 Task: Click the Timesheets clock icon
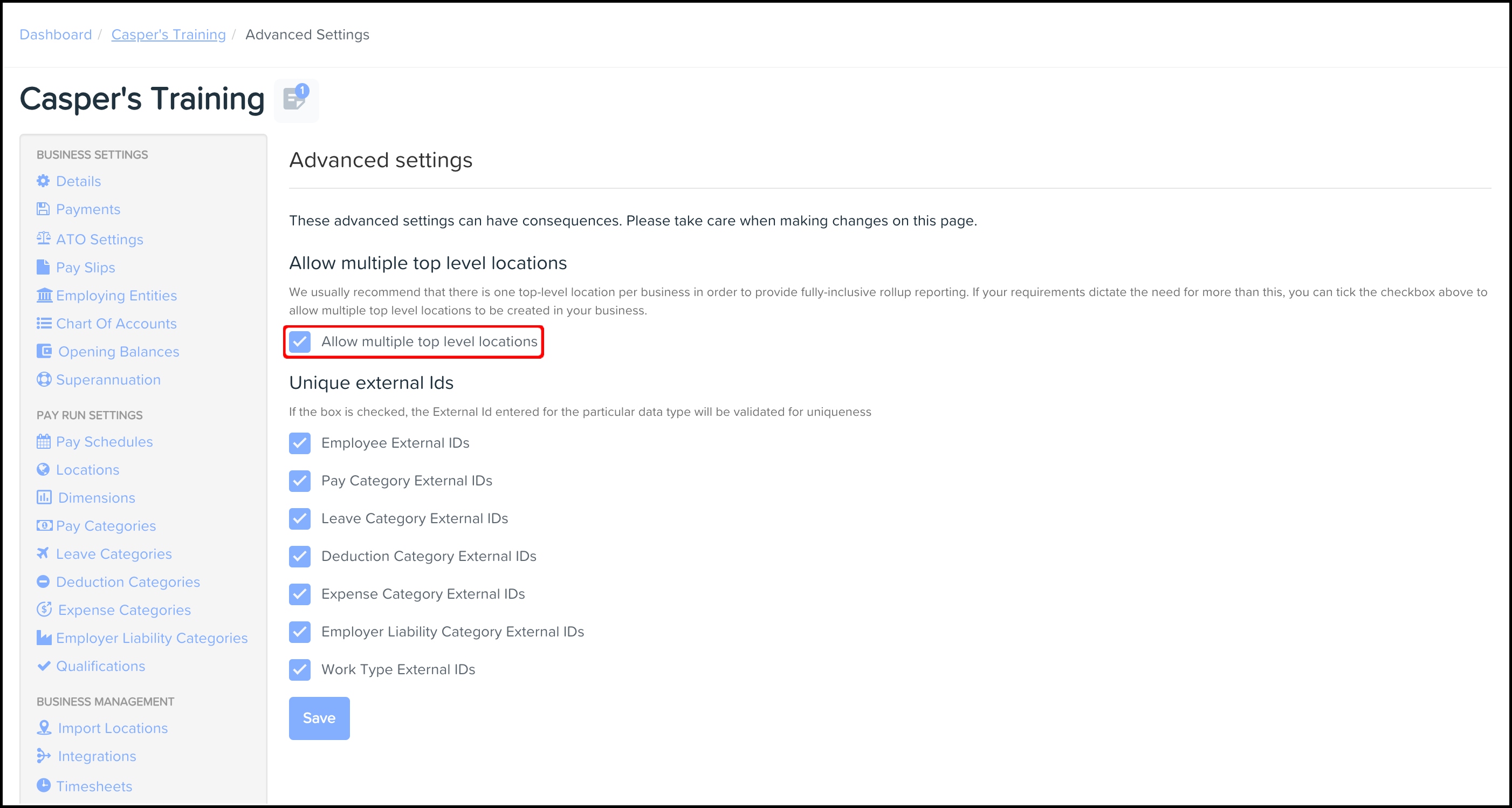coord(44,785)
